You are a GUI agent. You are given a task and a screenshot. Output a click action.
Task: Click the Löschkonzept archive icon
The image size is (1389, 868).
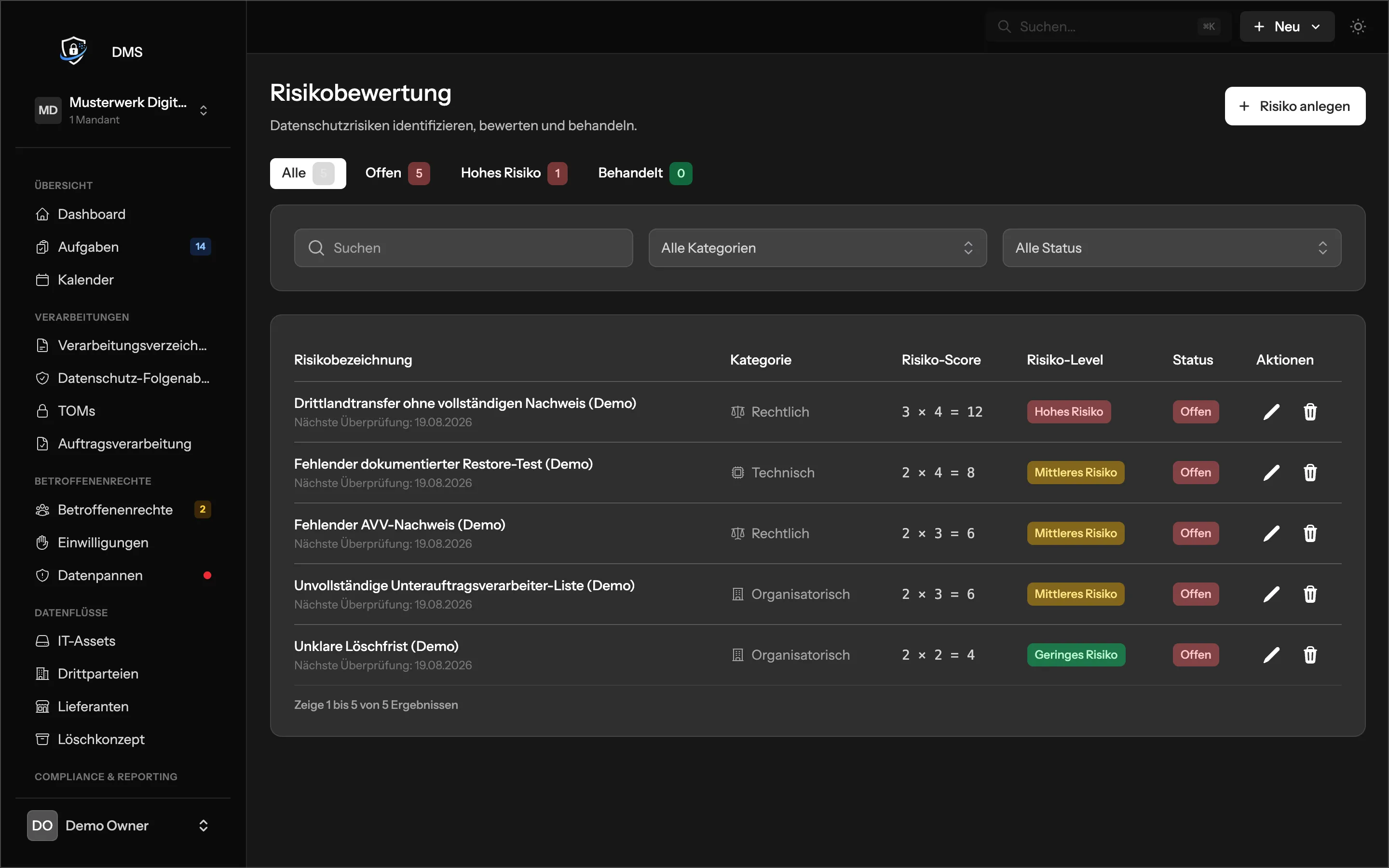point(42,739)
